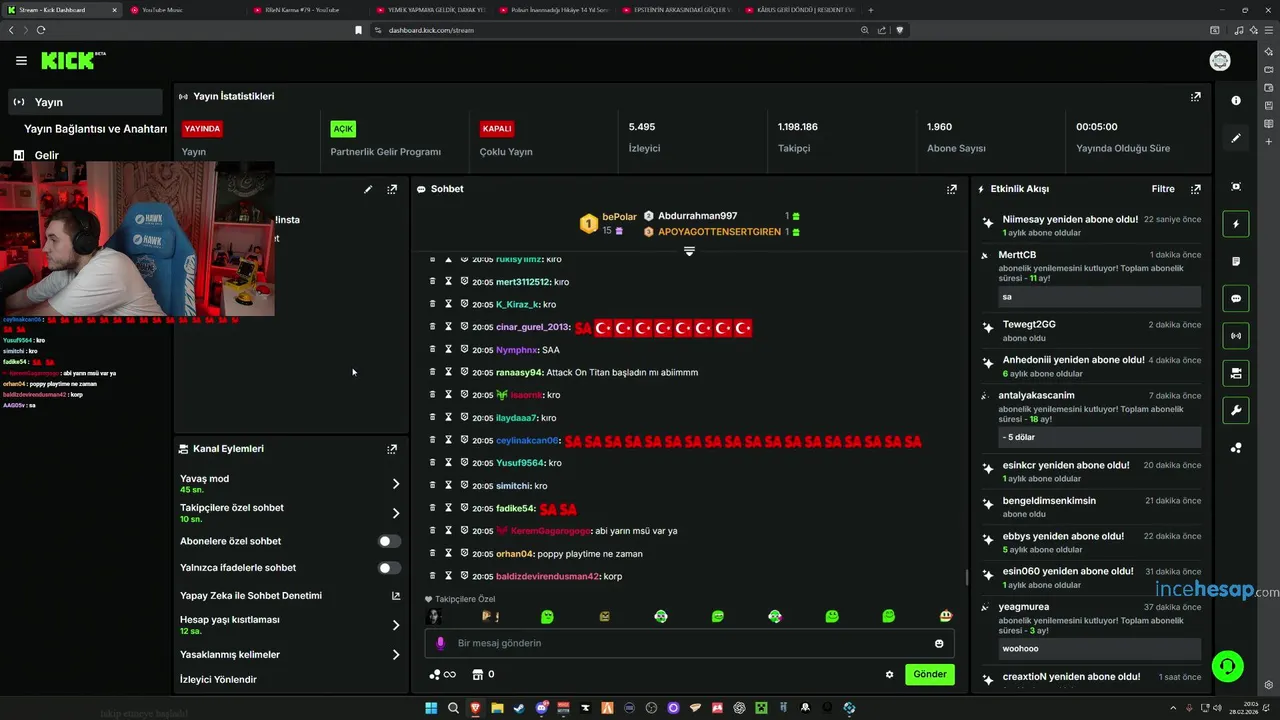Image resolution: width=1280 pixels, height=720 pixels.
Task: Open the Filtre option in Etkinlik Akışı
Action: [1163, 189]
